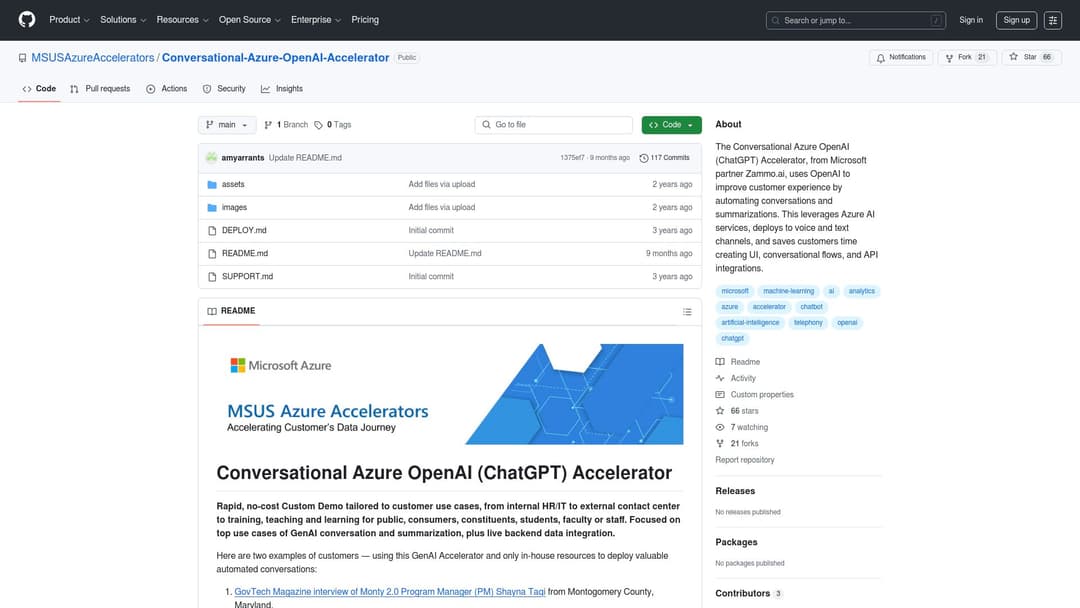
Task: Open GovTech Magazine interview link
Action: tap(390, 591)
